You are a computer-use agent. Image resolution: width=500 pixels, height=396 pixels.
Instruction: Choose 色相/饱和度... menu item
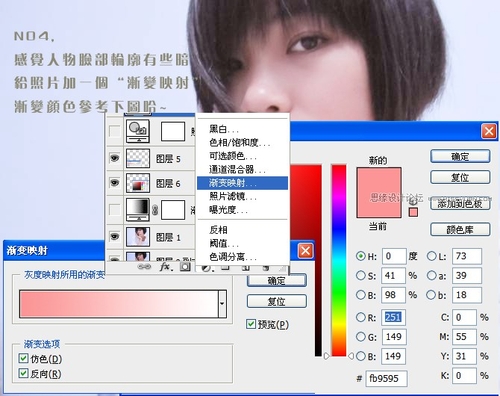tap(242, 143)
